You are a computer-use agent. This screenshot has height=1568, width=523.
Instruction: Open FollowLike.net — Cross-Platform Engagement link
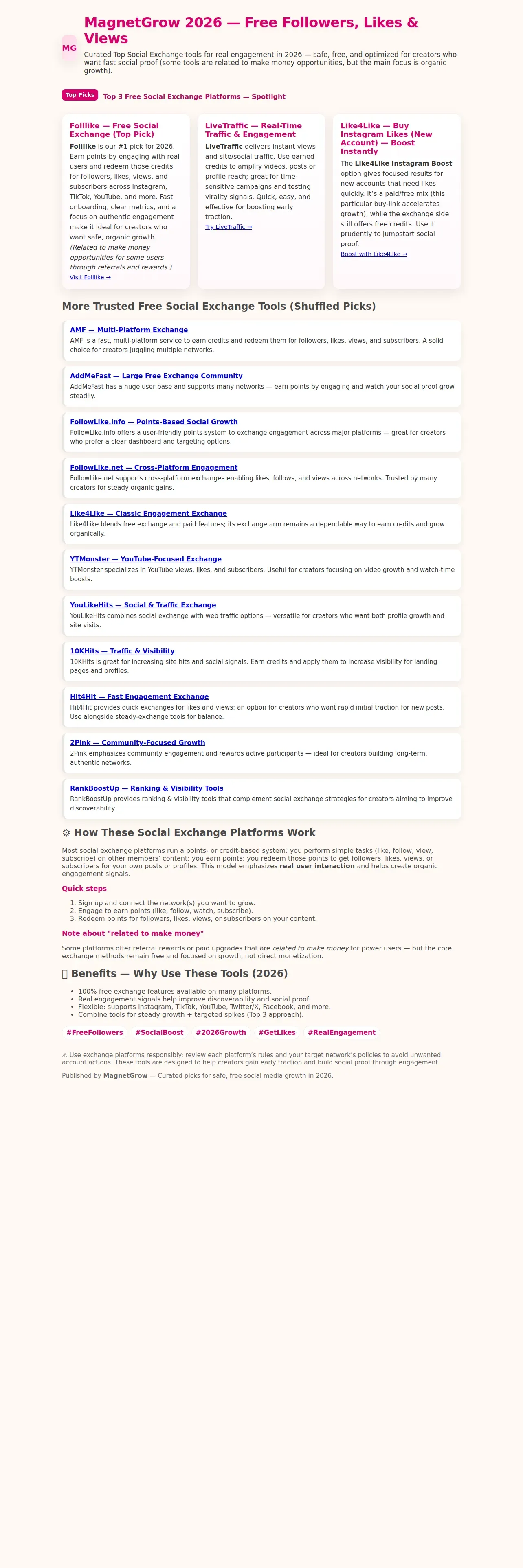click(154, 467)
